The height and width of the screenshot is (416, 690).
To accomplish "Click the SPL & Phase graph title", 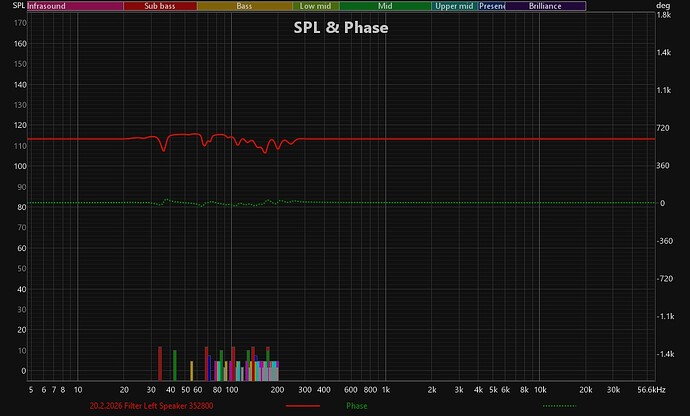I will 341,27.
